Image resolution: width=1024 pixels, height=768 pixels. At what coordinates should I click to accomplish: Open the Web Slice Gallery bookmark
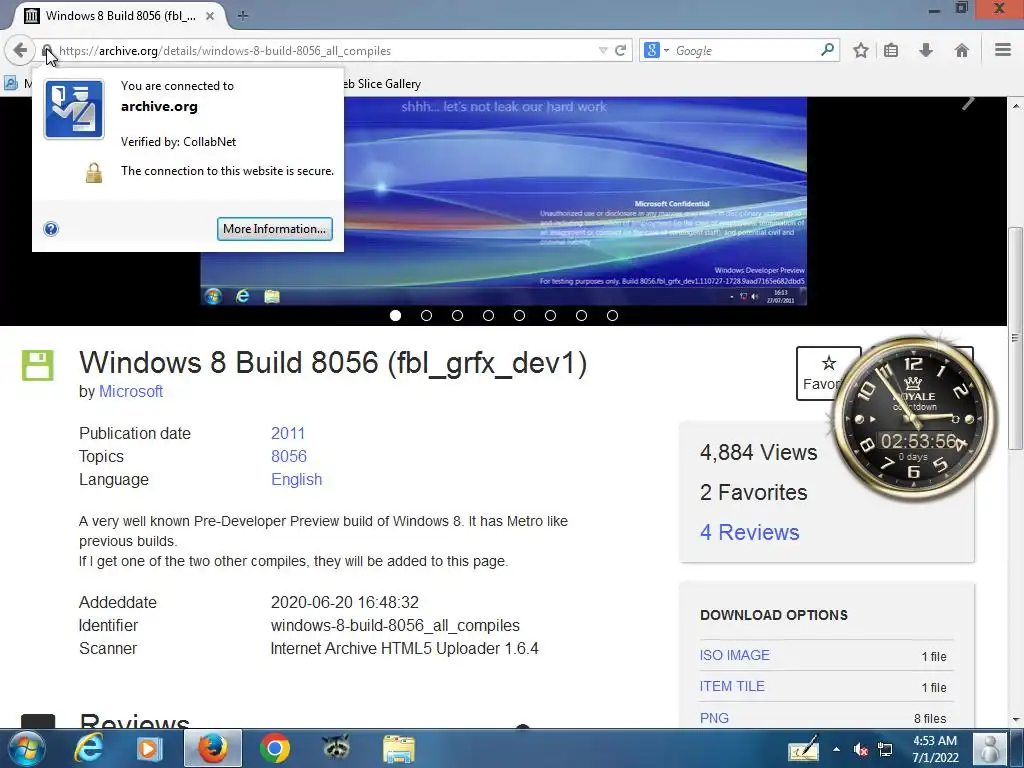pos(381,84)
